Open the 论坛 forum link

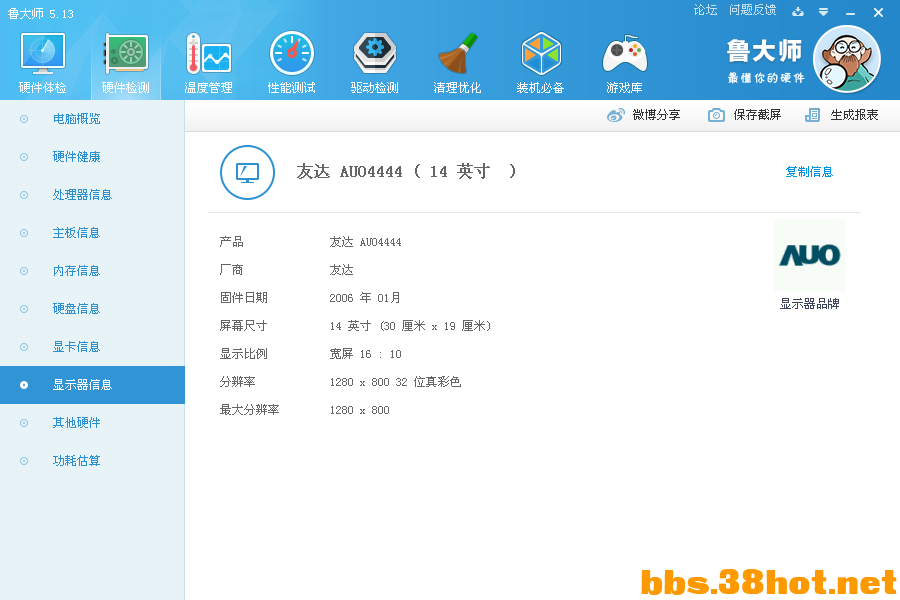[x=705, y=10]
